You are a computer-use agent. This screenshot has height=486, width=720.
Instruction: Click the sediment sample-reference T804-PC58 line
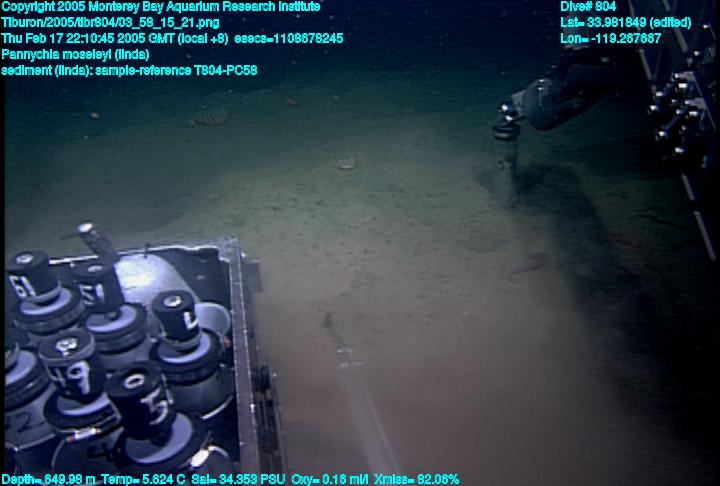129,70
